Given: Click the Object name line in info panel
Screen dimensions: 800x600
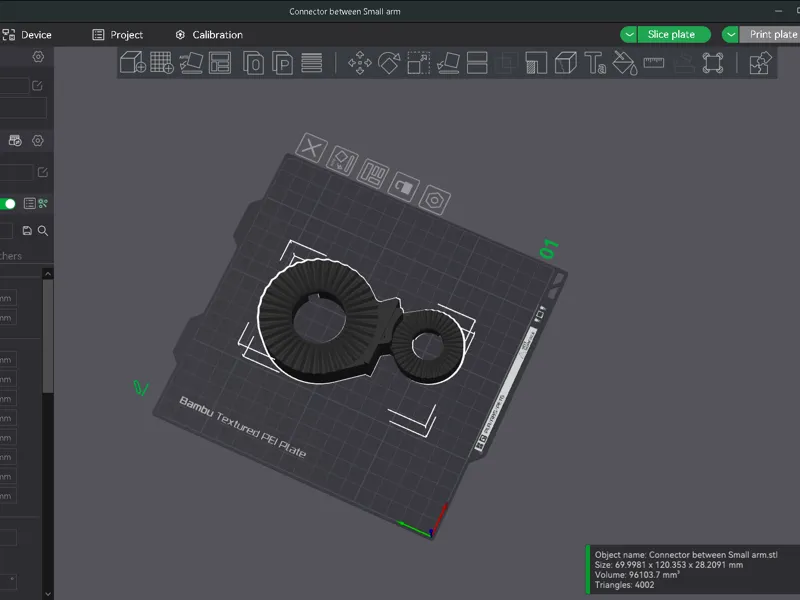Looking at the screenshot, I should pyautogui.click(x=686, y=555).
